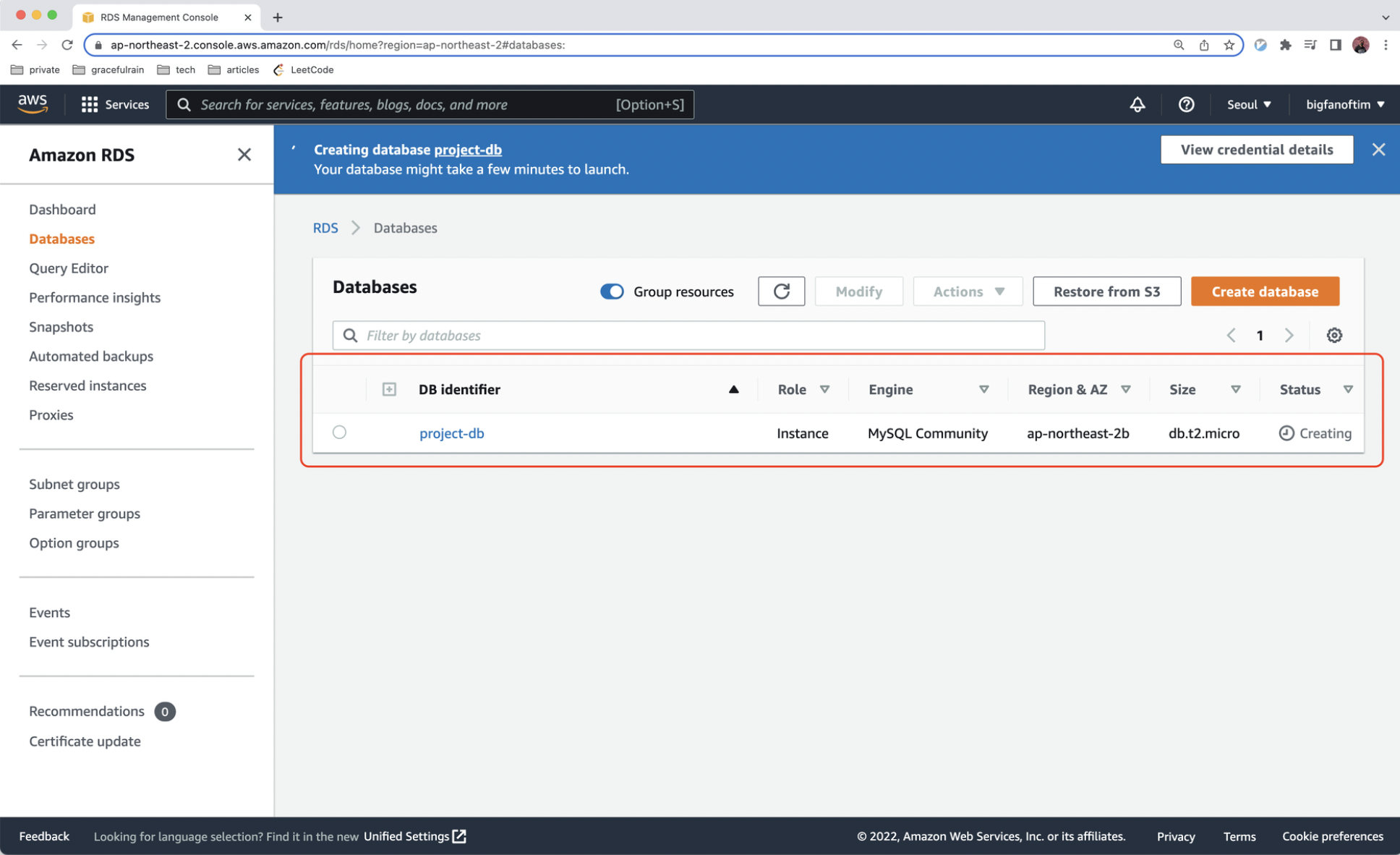The height and width of the screenshot is (855, 1400).
Task: Go to Snapshots in sidebar
Action: [x=61, y=327]
